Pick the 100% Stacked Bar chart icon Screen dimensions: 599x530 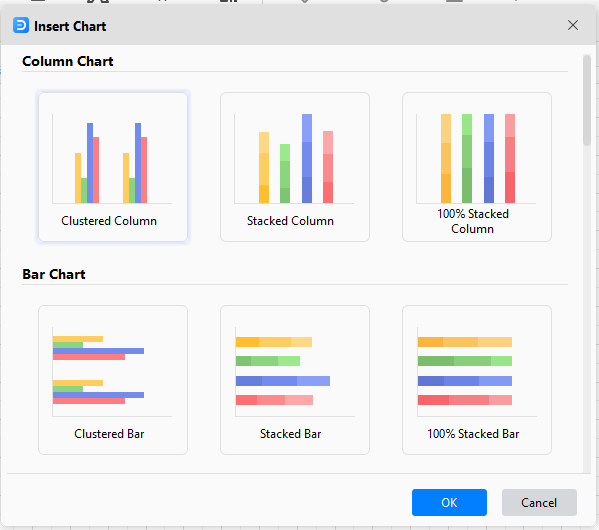click(476, 380)
